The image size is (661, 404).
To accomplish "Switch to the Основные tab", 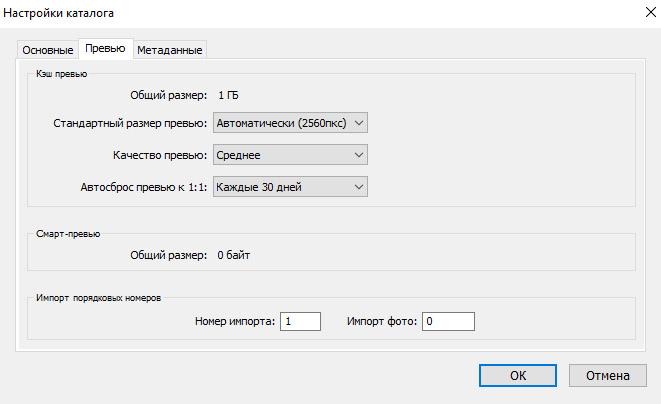I will pos(48,50).
